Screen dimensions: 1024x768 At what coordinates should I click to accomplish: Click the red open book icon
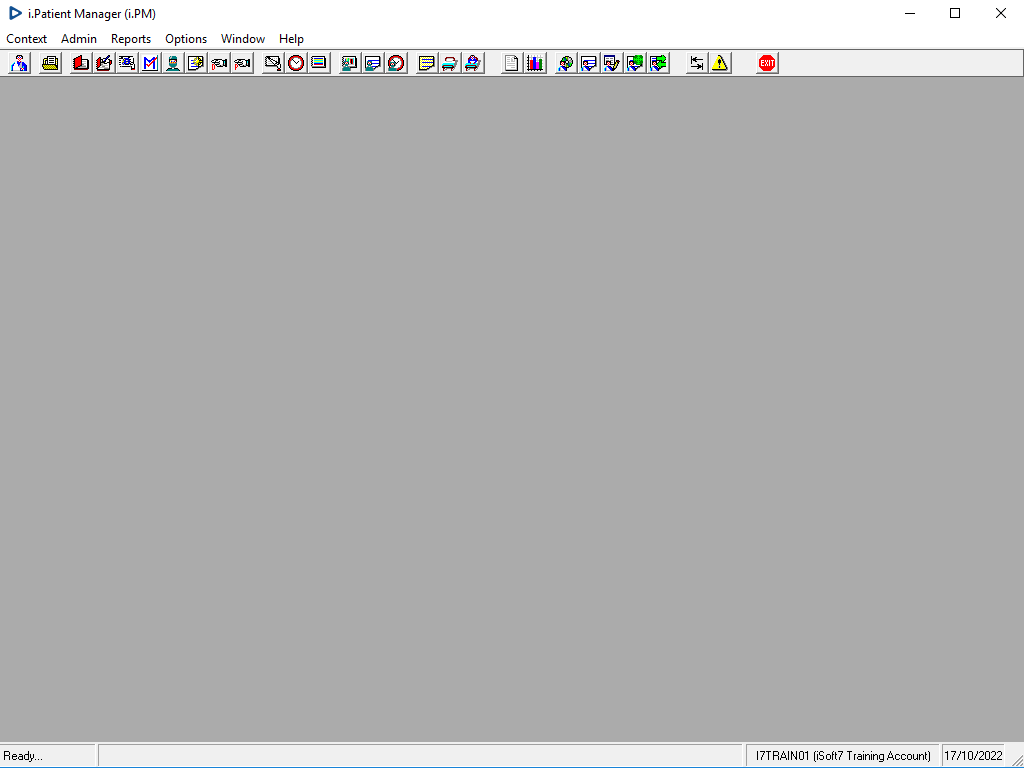coord(81,63)
